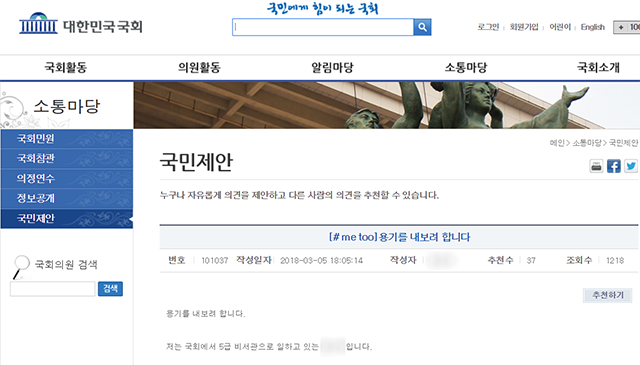The height and width of the screenshot is (365, 640).
Task: Select 국회참관 in the sidebar
Action: 67,158
